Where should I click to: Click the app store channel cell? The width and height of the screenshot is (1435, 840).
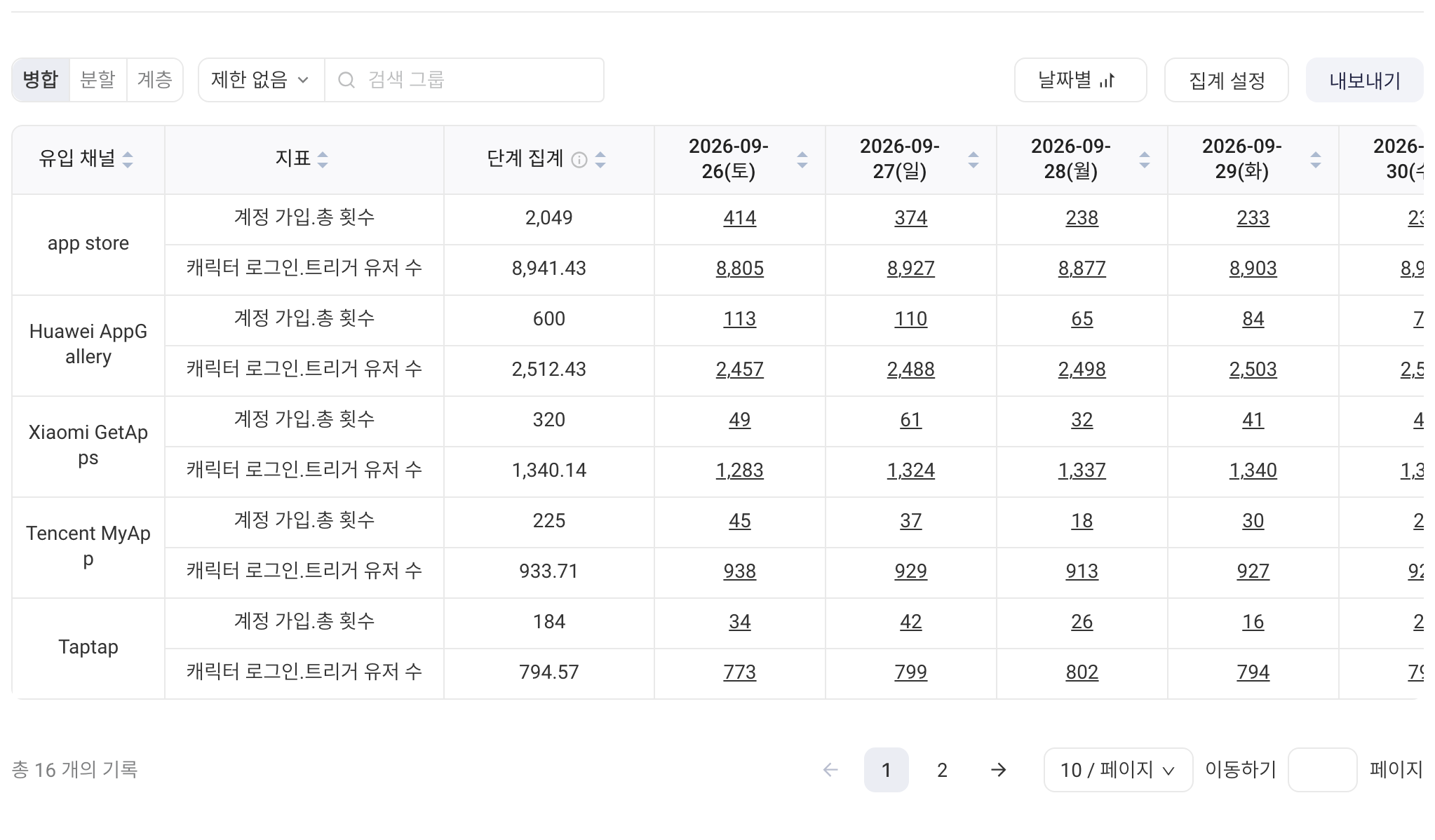tap(88, 244)
